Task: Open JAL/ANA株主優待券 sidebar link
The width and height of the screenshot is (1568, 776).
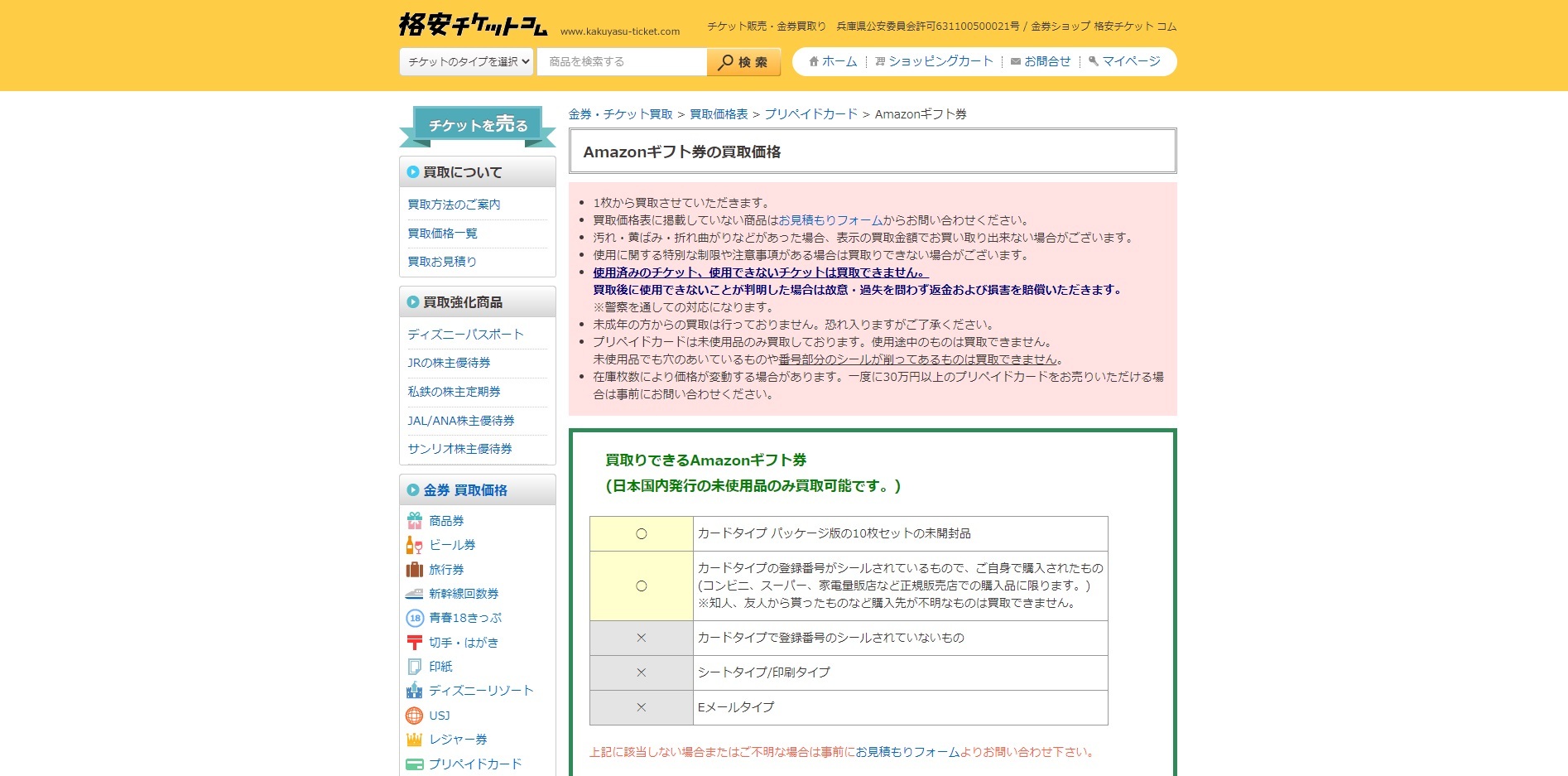Action: (460, 421)
